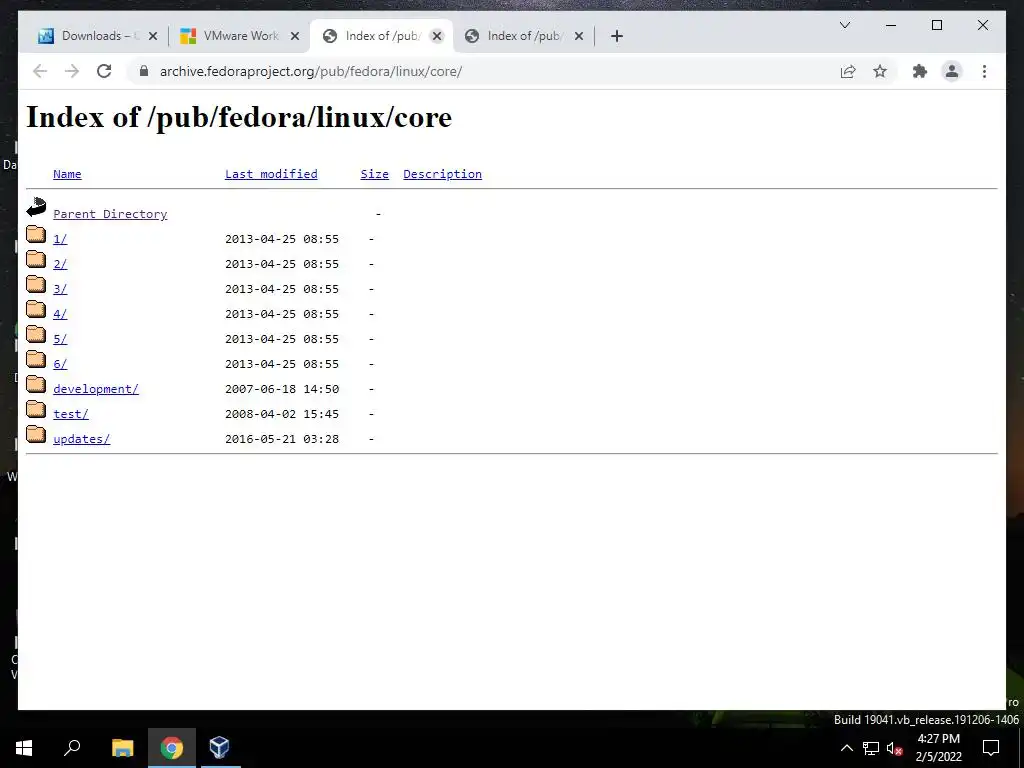Open File Explorer from taskbar
This screenshot has width=1024, height=768.
[x=122, y=748]
